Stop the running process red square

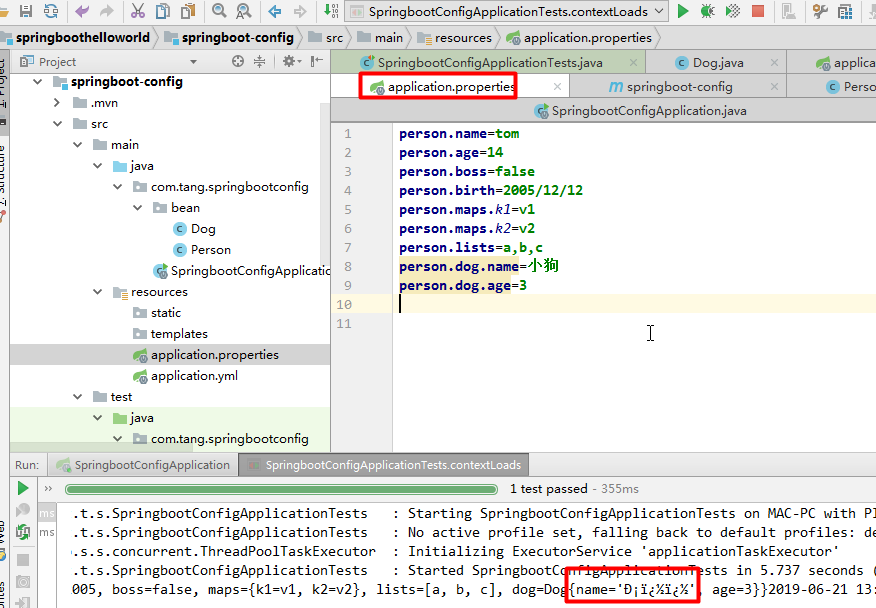758,11
